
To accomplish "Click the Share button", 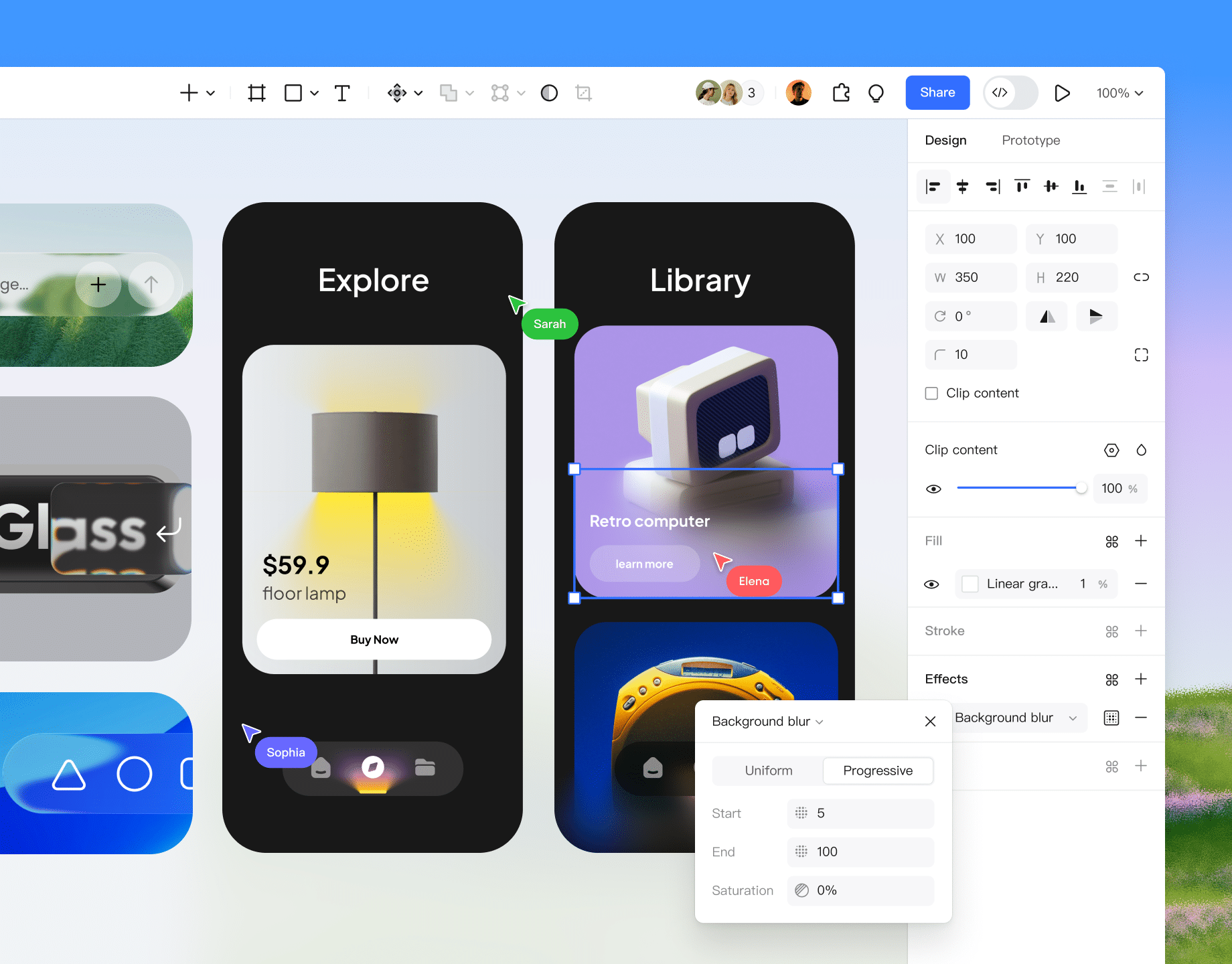I will click(937, 92).
